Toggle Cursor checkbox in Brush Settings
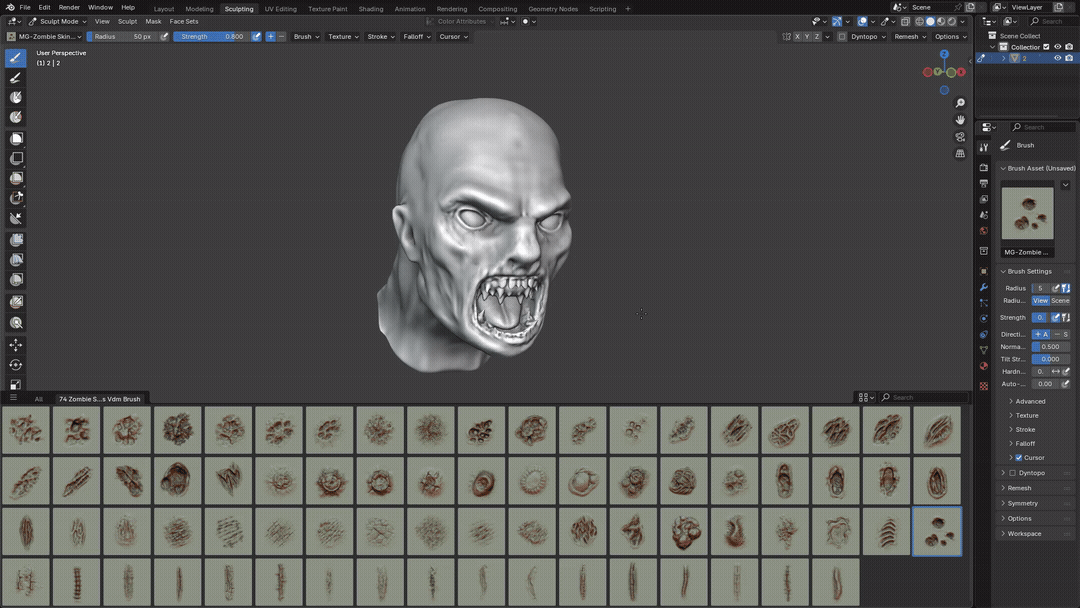This screenshot has width=1080, height=608. [x=1019, y=457]
